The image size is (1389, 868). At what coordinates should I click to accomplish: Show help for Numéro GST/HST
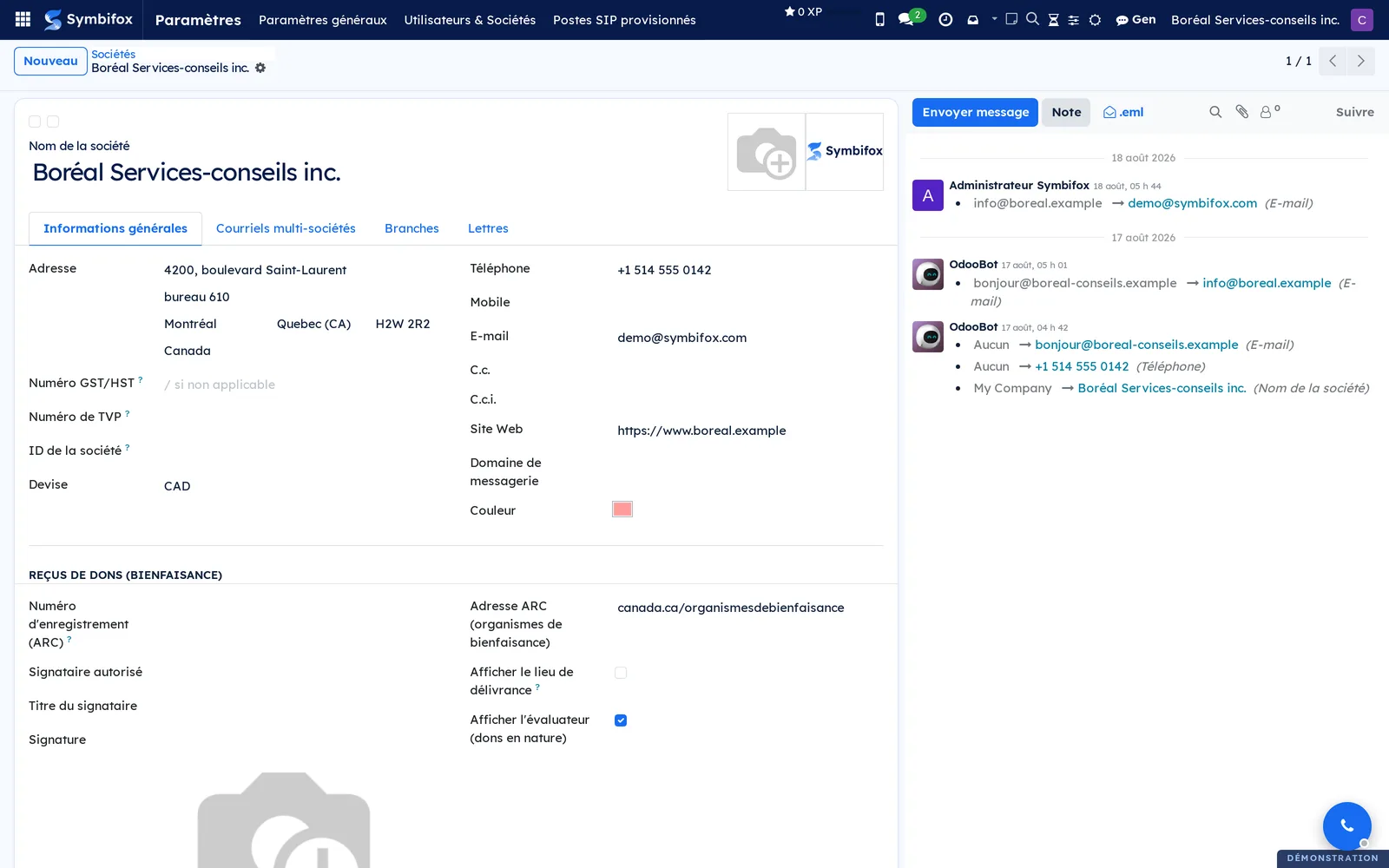coord(141,378)
